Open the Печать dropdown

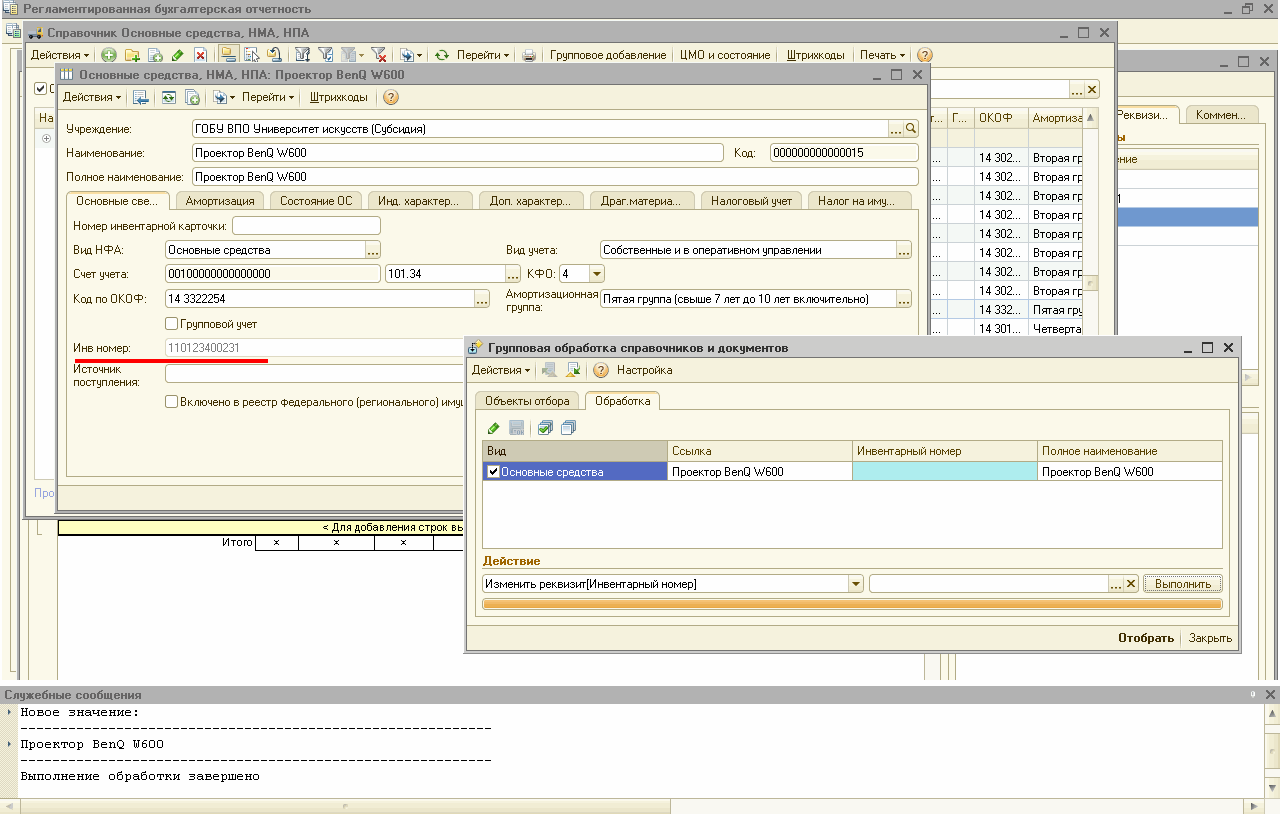pos(882,55)
